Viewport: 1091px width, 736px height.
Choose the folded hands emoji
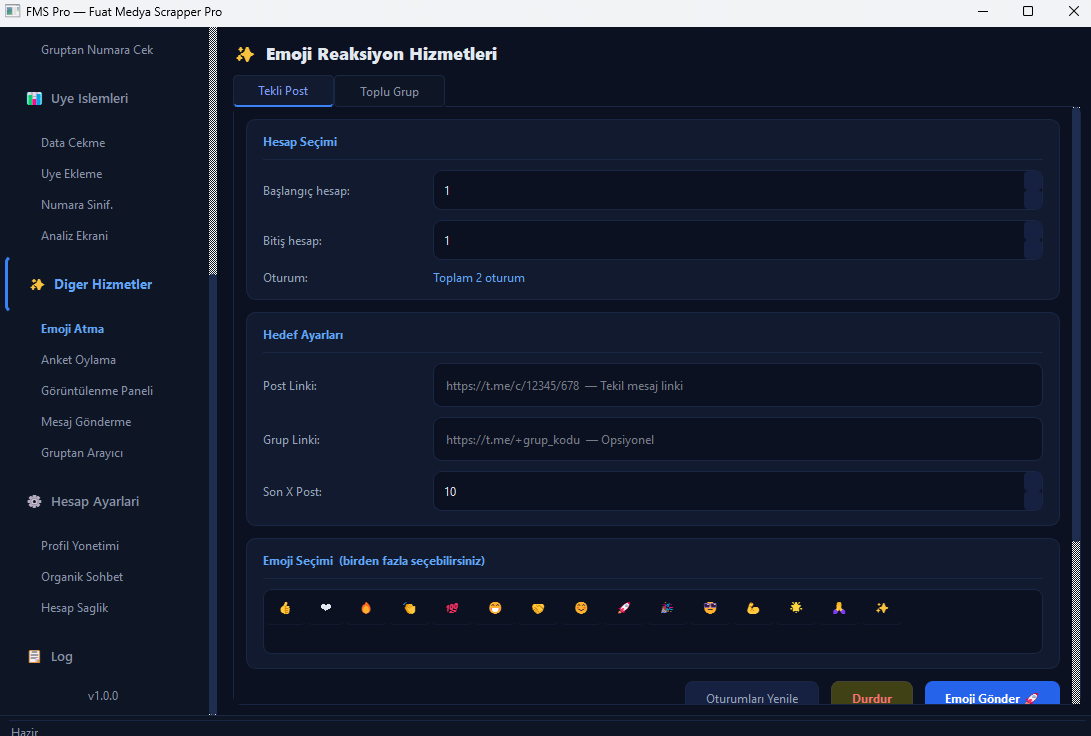point(839,608)
